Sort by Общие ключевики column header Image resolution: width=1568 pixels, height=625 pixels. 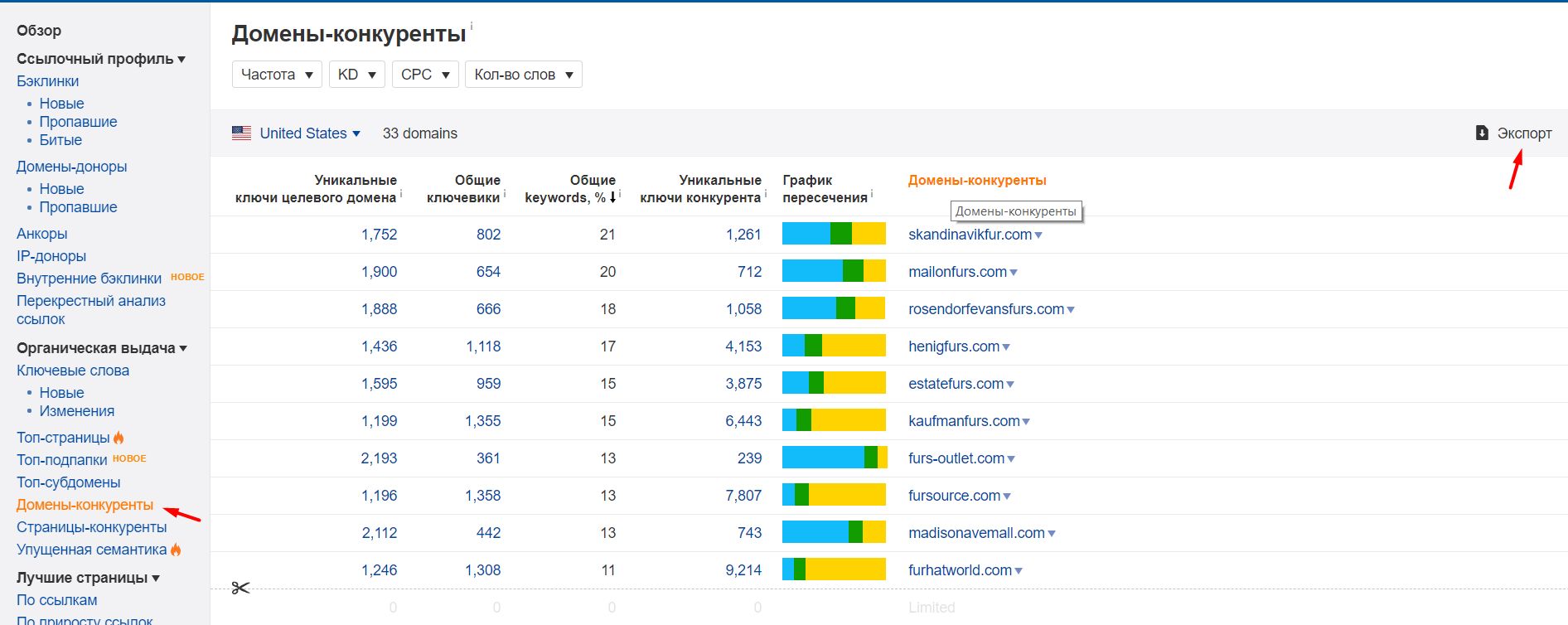[x=463, y=189]
